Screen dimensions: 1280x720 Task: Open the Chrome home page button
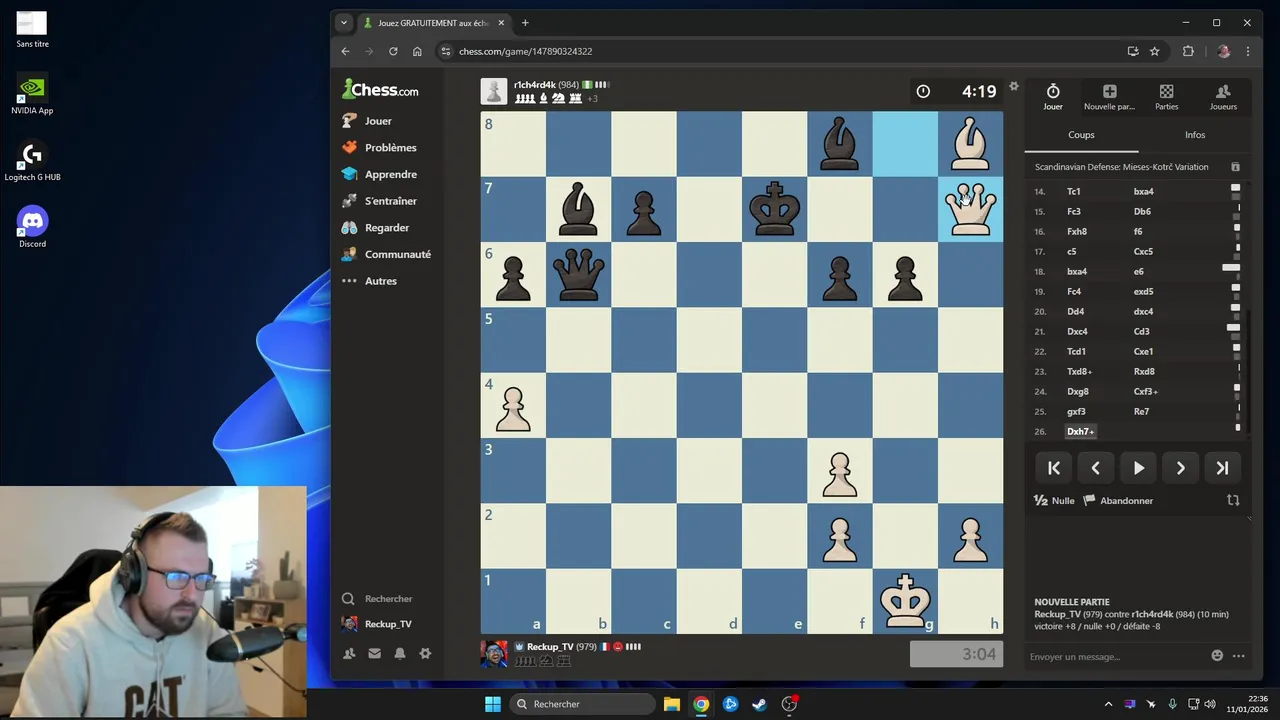point(417,51)
